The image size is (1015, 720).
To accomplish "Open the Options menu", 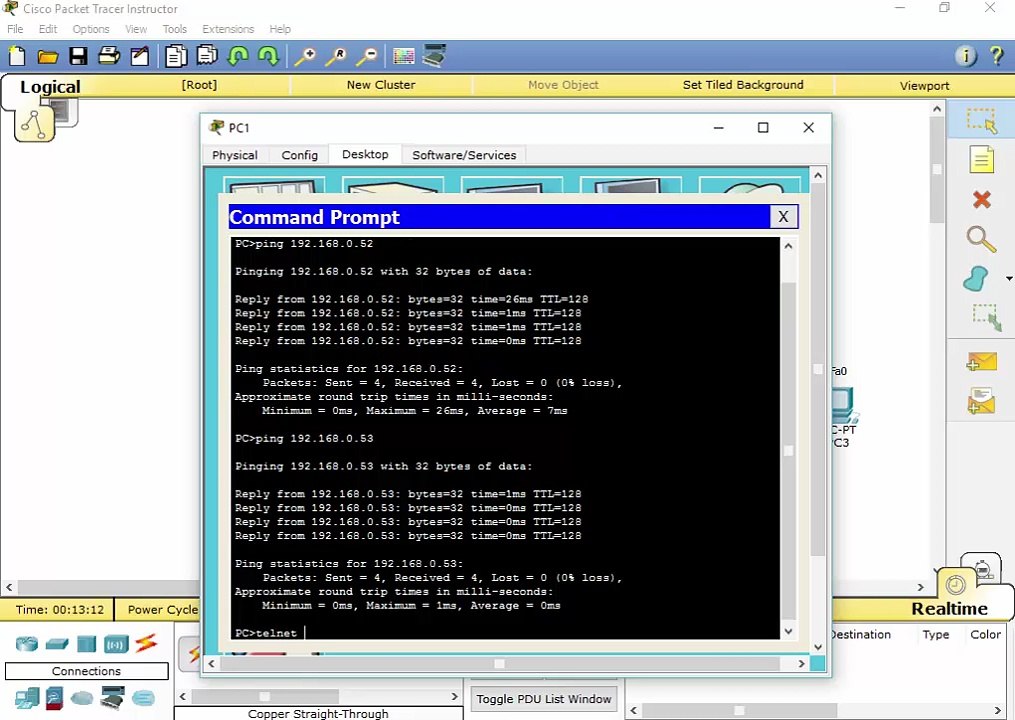I will click(91, 29).
